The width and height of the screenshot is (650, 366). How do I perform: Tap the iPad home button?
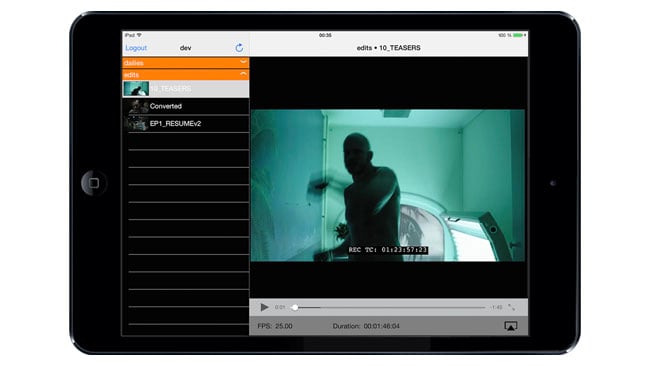click(x=94, y=183)
